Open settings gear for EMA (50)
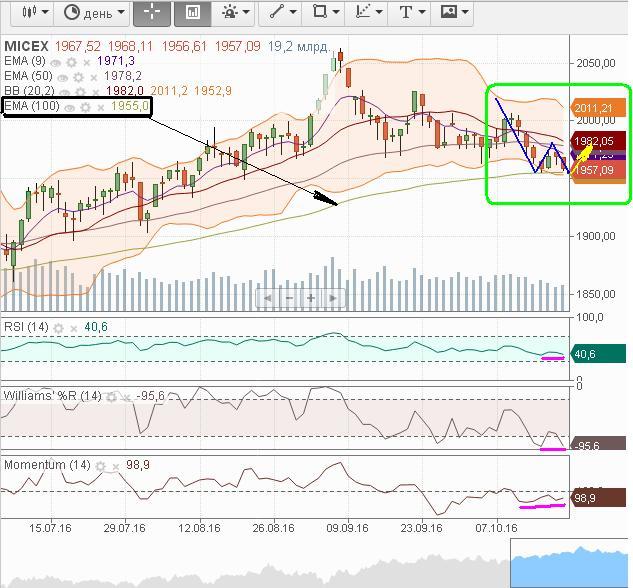The image size is (633, 588). point(78,77)
